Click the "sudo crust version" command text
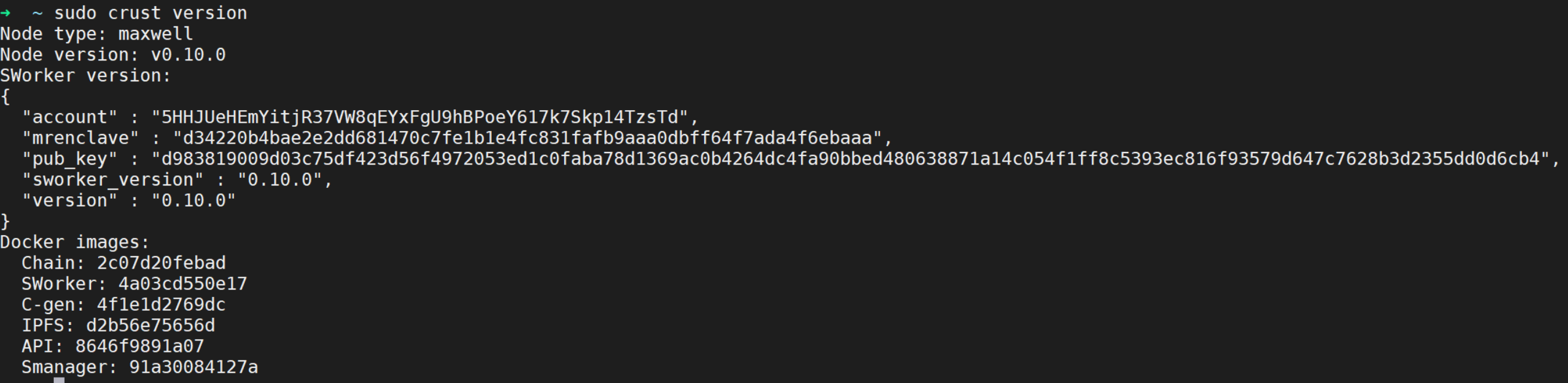The width and height of the screenshot is (1568, 383). tap(150, 13)
